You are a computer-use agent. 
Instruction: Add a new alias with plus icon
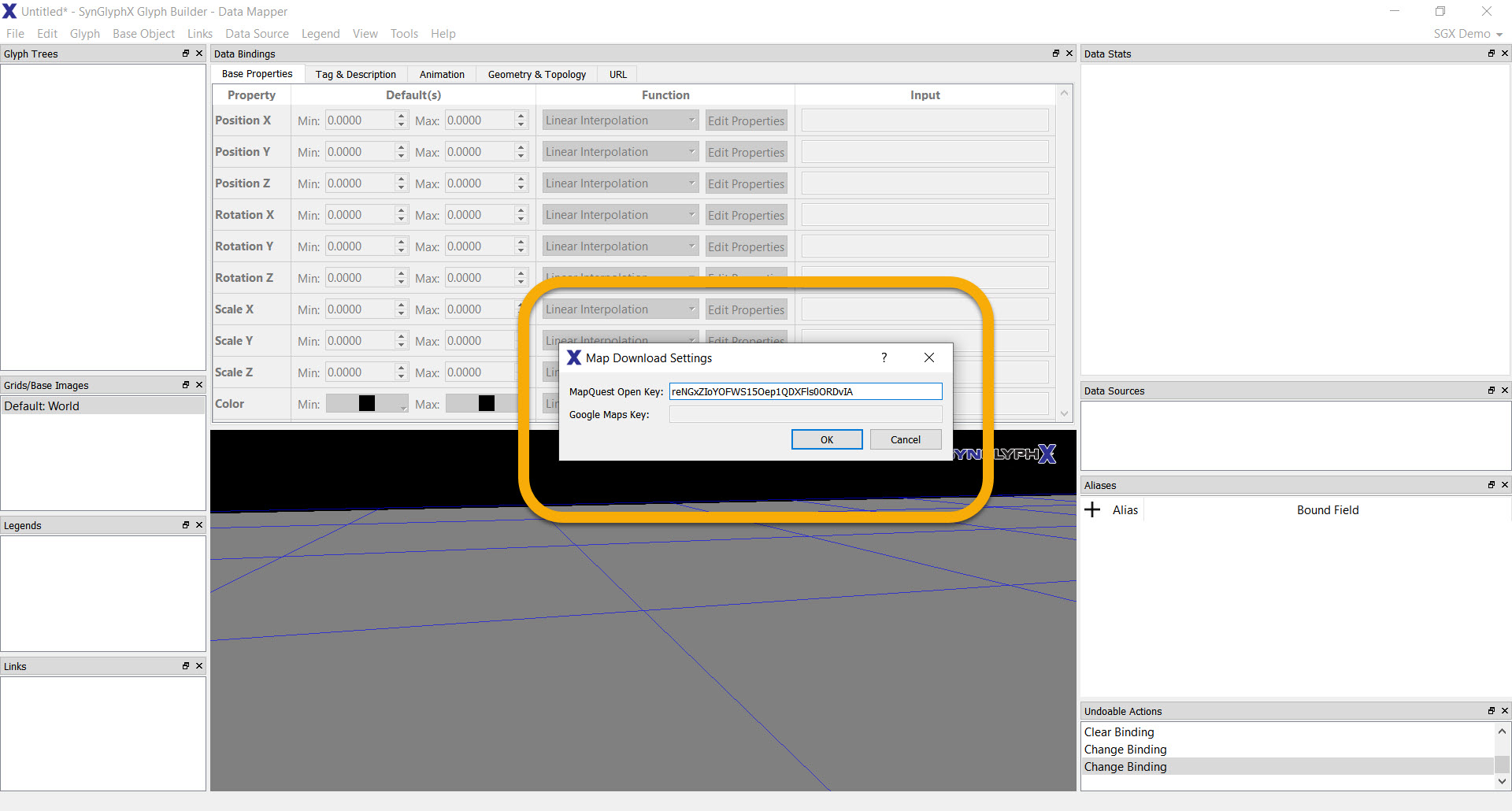(1092, 510)
